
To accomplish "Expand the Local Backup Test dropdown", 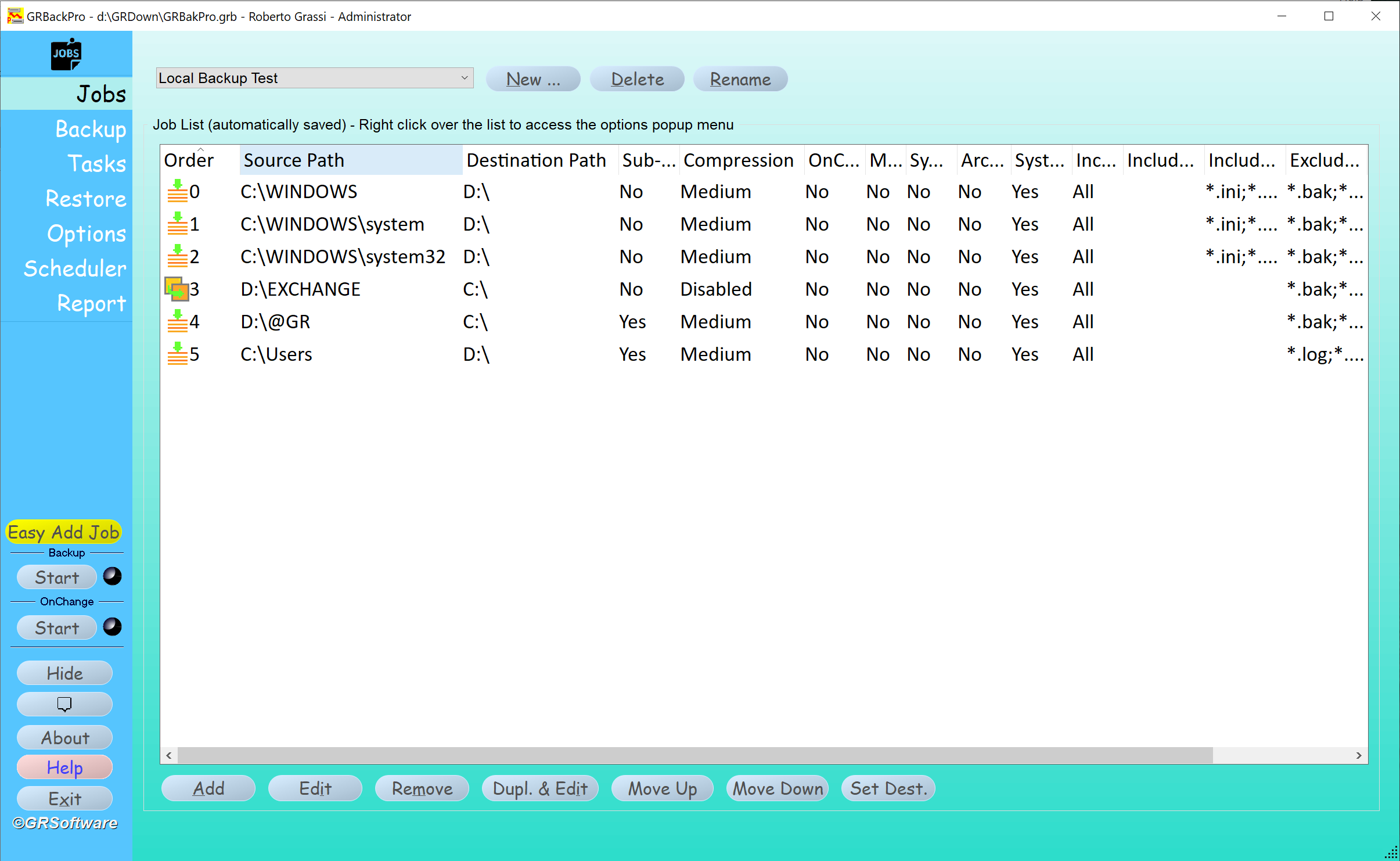I will coord(463,78).
